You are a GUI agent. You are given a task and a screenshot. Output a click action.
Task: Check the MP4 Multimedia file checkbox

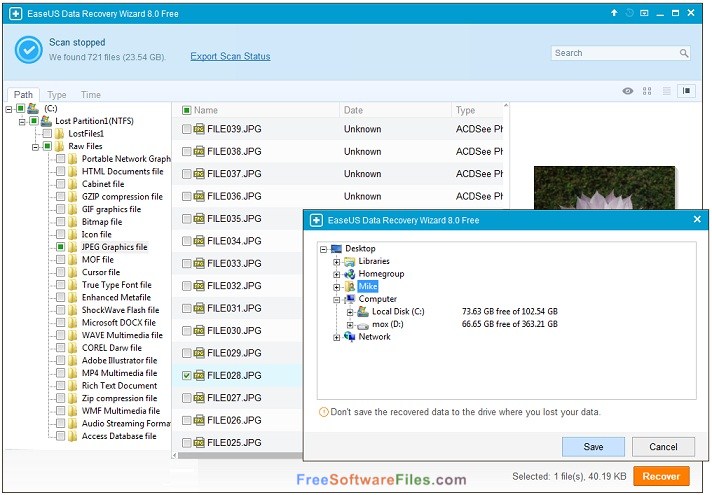point(60,373)
